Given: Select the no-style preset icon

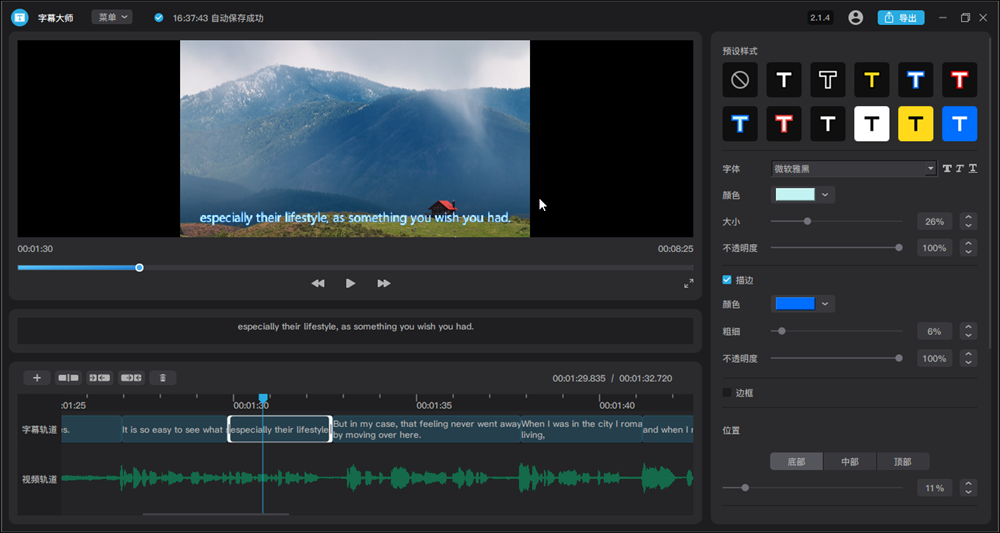Looking at the screenshot, I should click(x=740, y=80).
